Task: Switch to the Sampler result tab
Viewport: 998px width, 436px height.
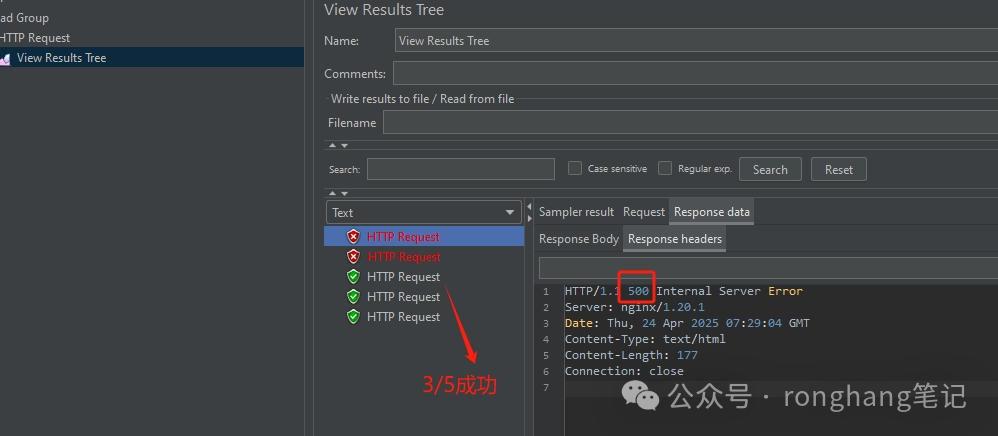Action: 576,212
